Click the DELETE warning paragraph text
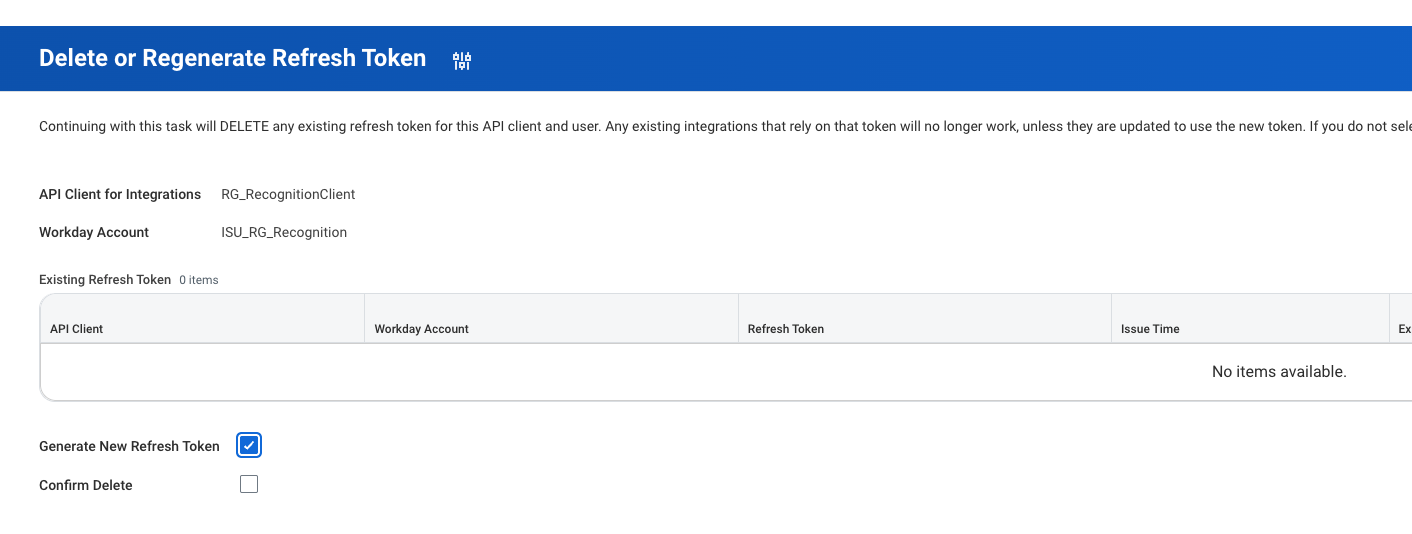This screenshot has width=1412, height=534. (x=725, y=127)
